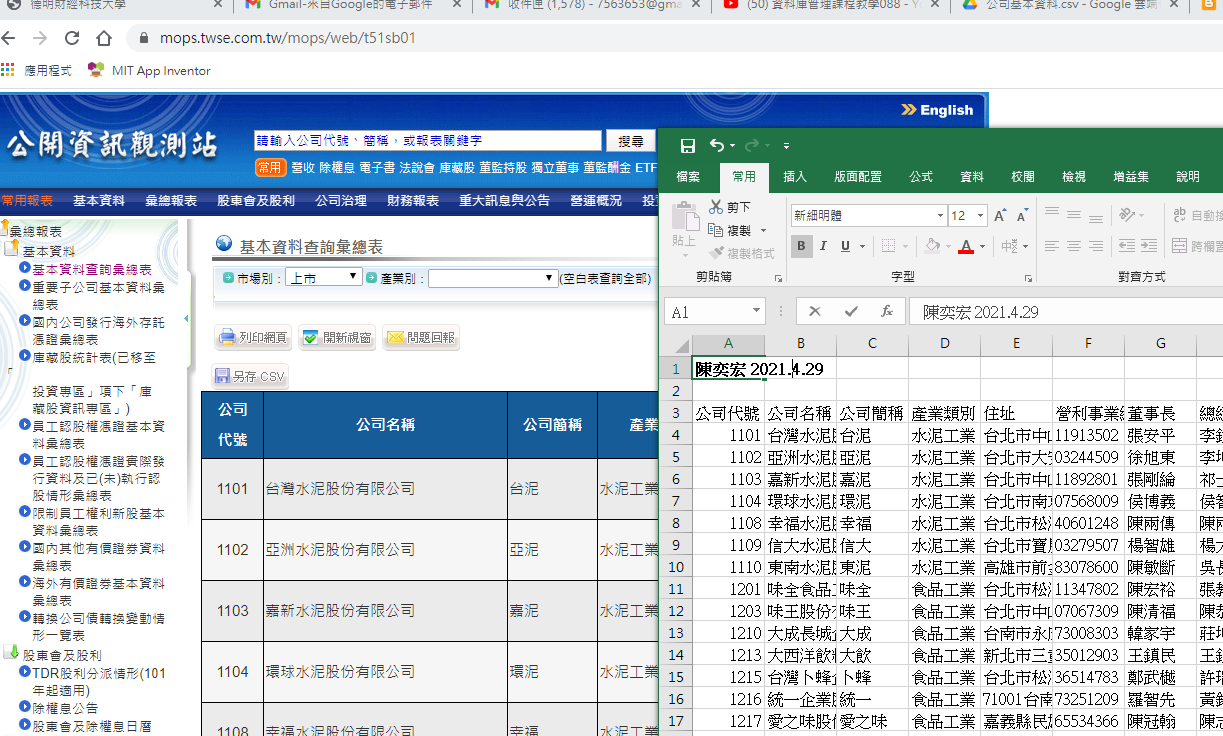Open the Excel 檔案 (File) tab
Viewport: 1223px width, 736px height.
[688, 177]
